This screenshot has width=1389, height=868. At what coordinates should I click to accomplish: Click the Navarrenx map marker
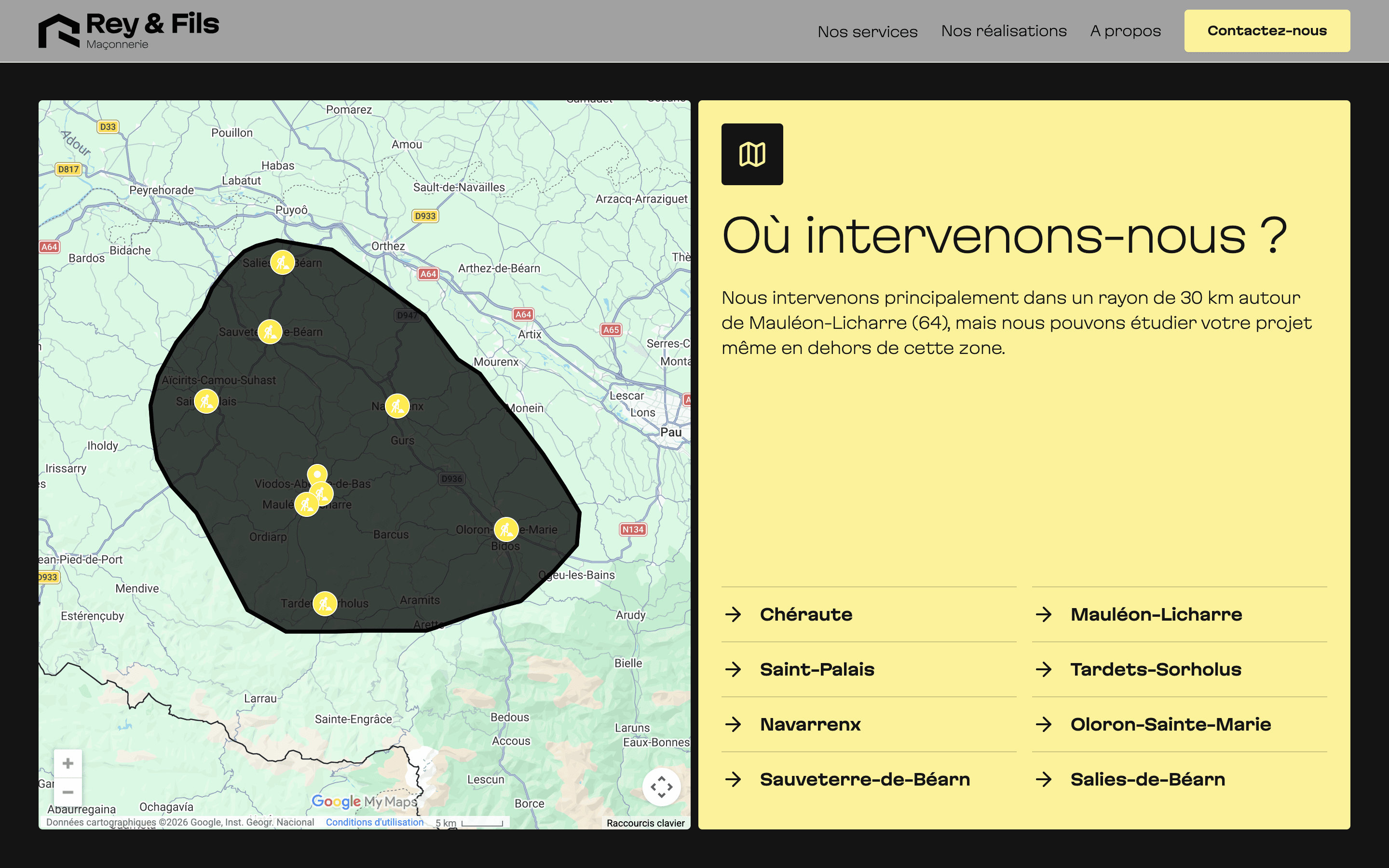coord(397,406)
